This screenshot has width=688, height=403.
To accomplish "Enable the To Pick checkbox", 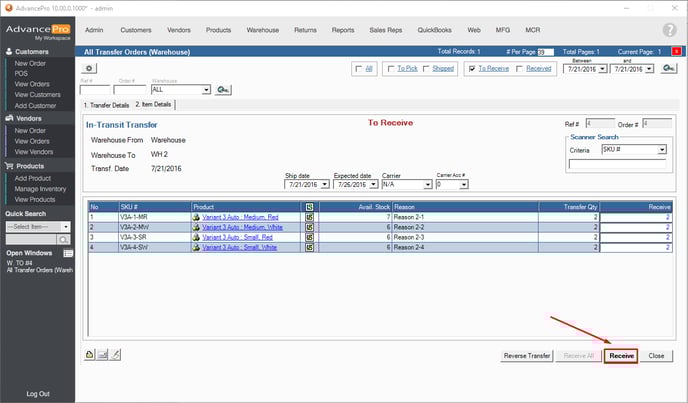I will 390,69.
